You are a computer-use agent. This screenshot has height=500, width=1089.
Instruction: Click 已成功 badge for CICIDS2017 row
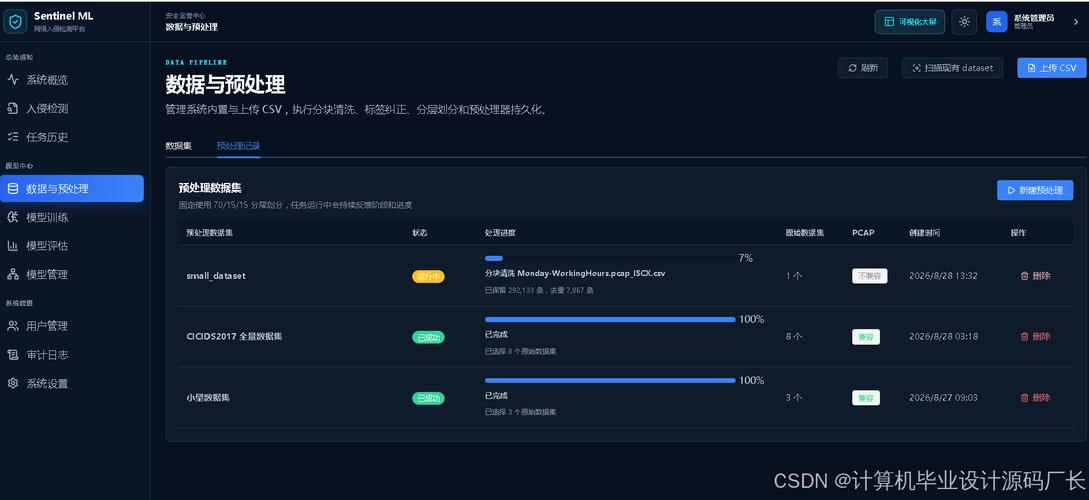pos(429,338)
